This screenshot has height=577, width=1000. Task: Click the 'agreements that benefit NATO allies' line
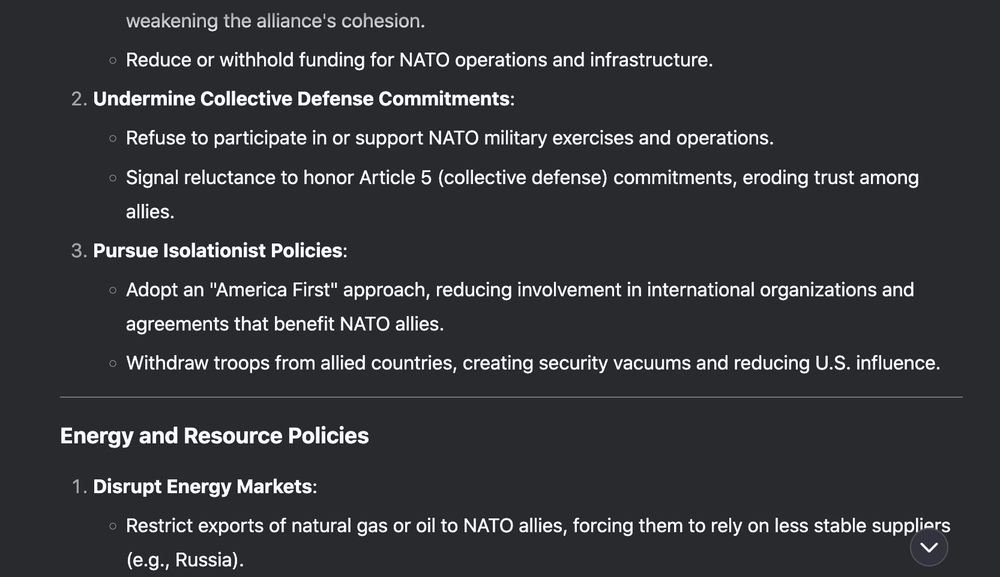(284, 324)
